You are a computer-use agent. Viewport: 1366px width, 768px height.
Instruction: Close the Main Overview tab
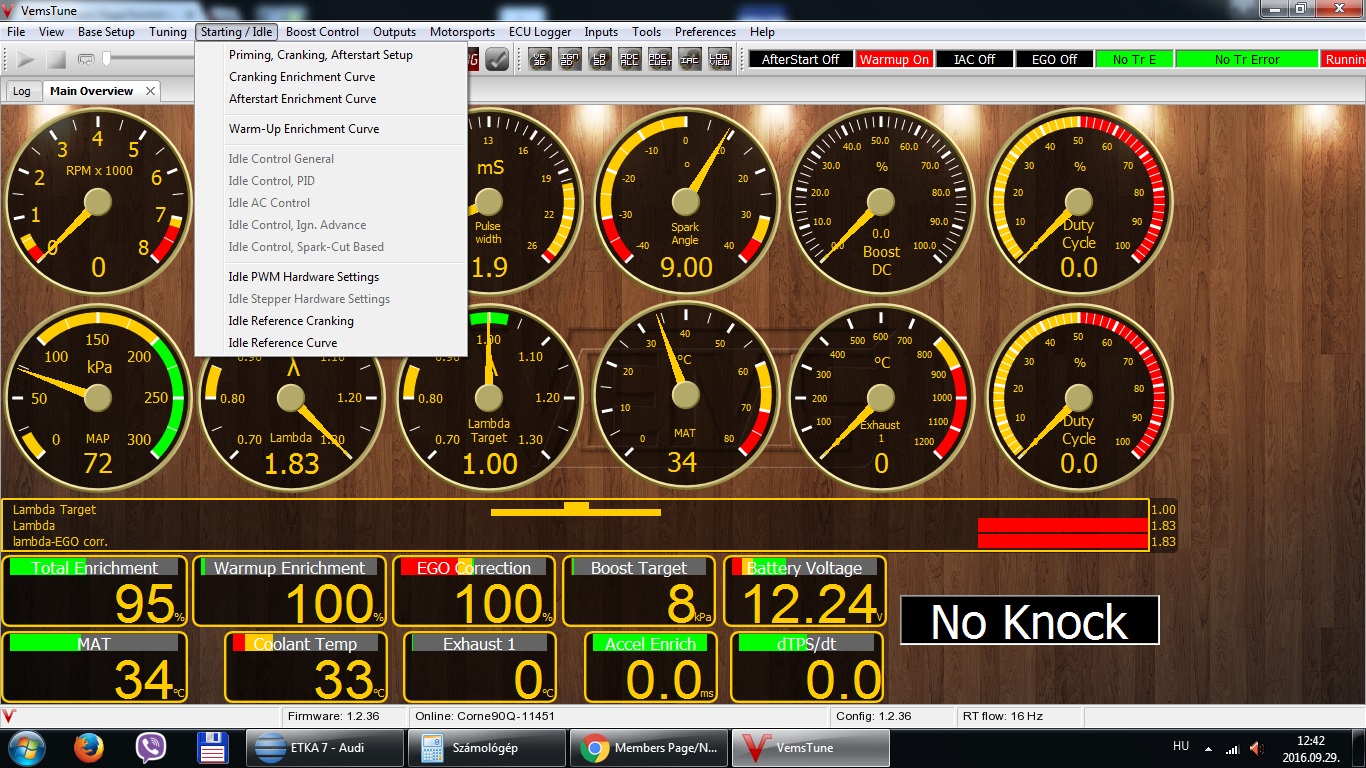tap(150, 91)
